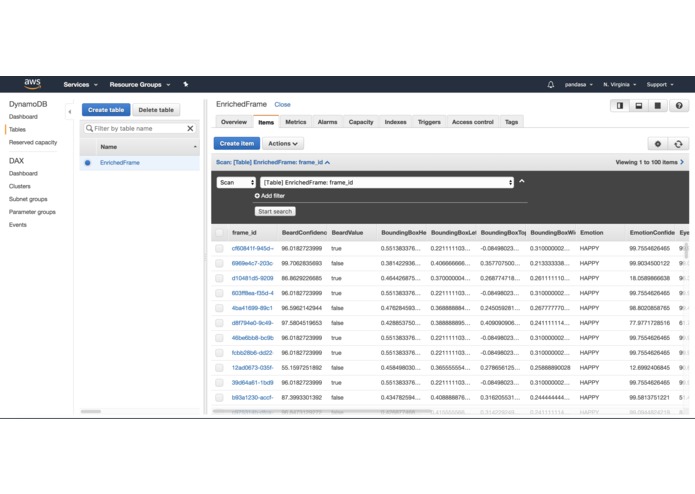Open the Actions dropdown button
The image size is (695, 494).
(283, 144)
